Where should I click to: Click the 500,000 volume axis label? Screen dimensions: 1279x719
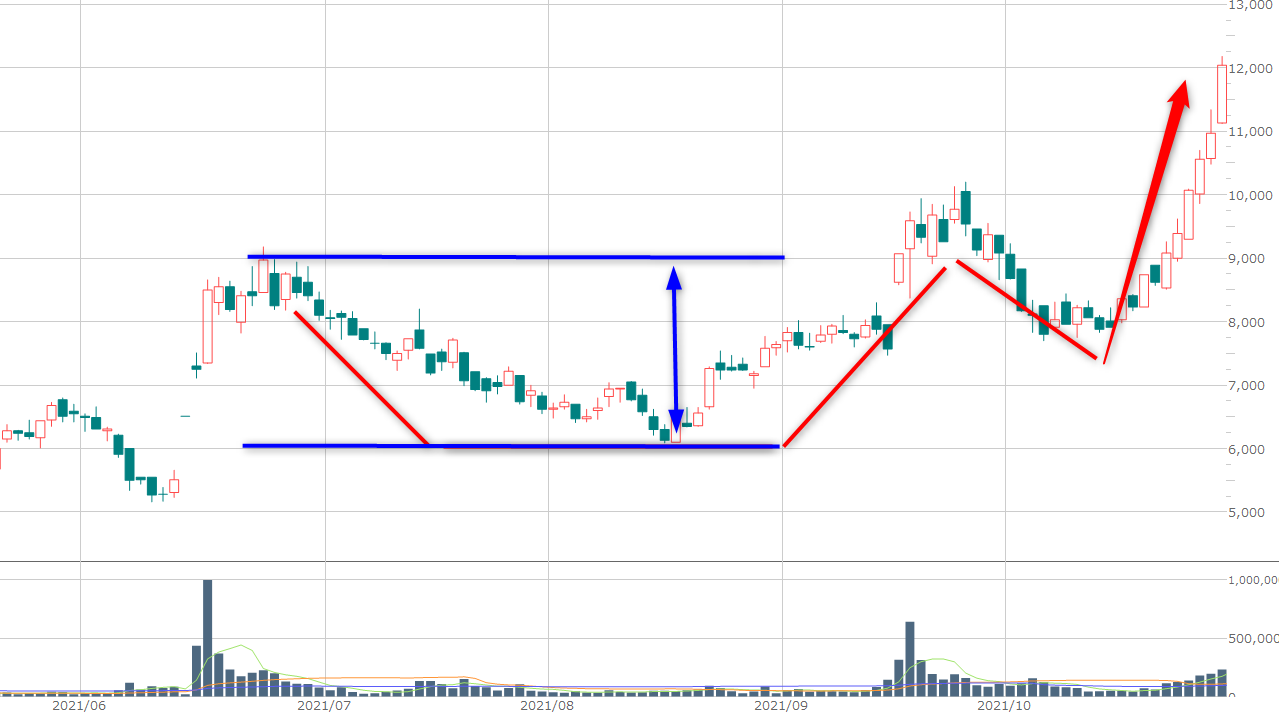1252,638
